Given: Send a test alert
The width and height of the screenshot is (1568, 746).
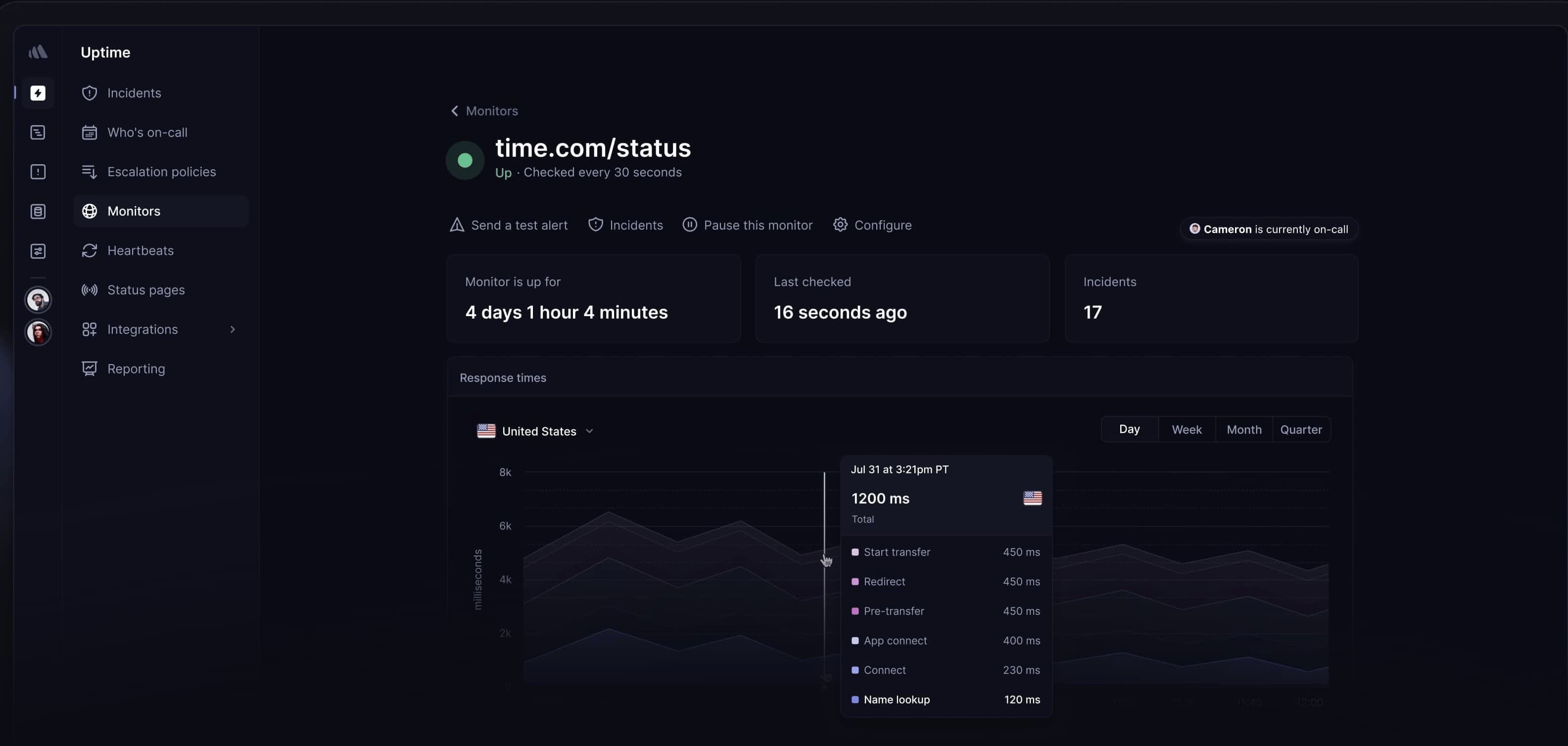Looking at the screenshot, I should tap(508, 225).
